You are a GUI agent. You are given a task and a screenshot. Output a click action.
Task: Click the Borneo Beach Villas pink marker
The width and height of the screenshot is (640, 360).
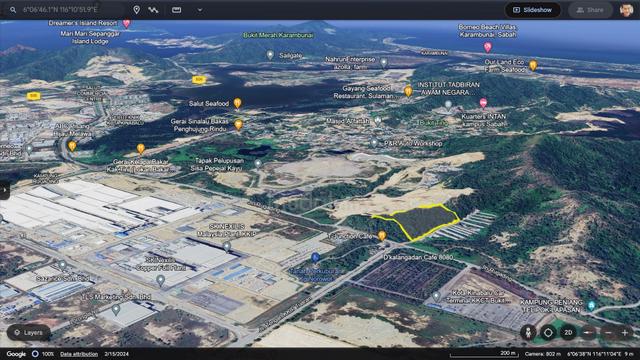click(487, 47)
